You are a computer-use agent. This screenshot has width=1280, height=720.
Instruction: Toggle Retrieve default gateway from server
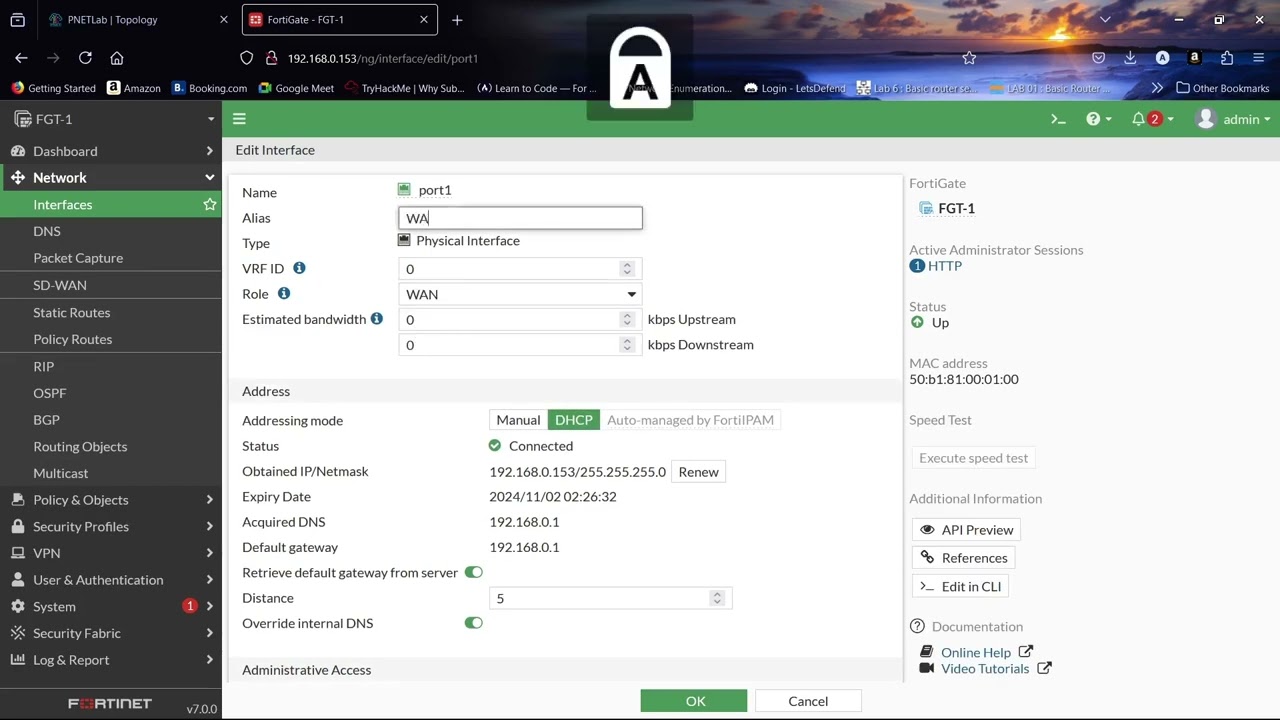pos(474,572)
